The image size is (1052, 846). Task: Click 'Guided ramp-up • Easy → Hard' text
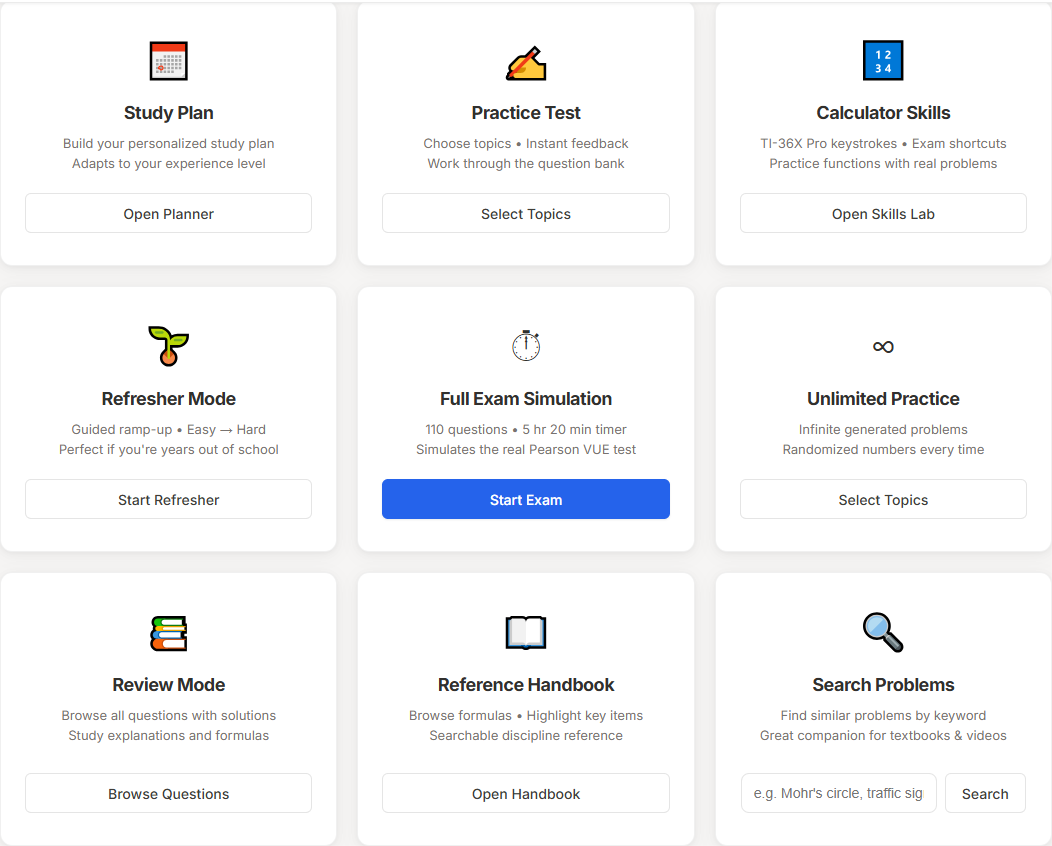pos(168,429)
